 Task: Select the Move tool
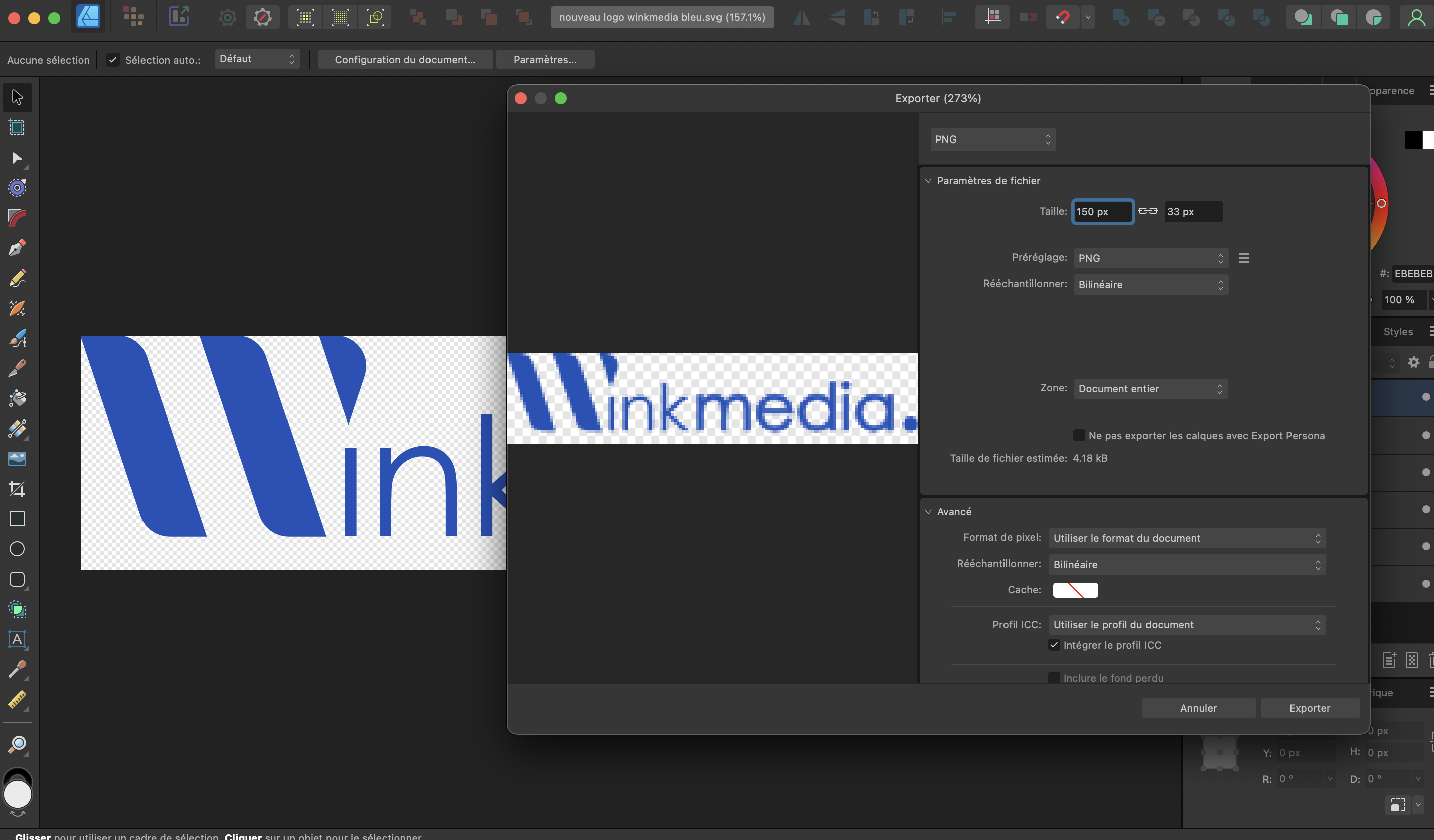17,97
